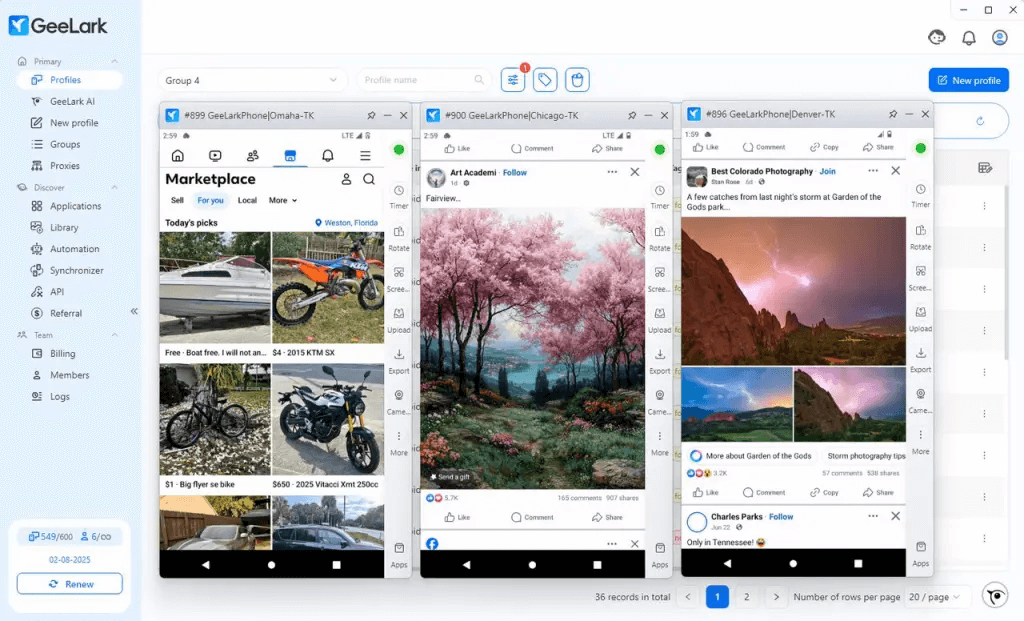Click the tag icon in toolbar
The height and width of the screenshot is (621, 1024).
544,80
